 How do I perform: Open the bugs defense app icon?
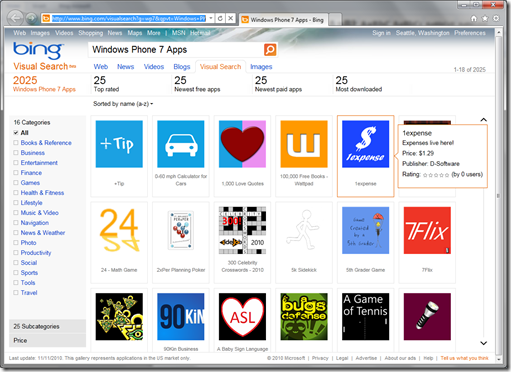(304, 316)
